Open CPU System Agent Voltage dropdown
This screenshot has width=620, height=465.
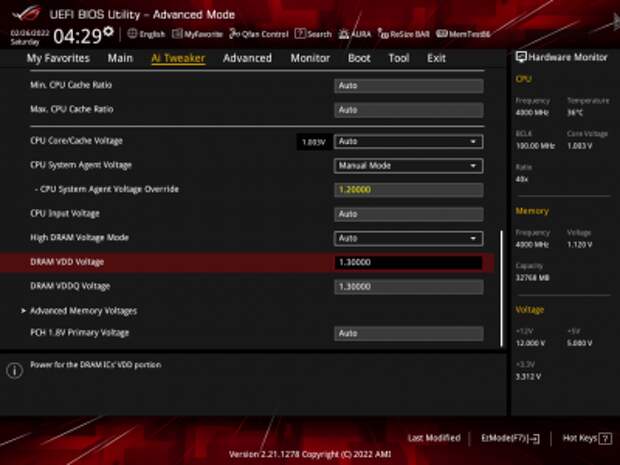408,166
